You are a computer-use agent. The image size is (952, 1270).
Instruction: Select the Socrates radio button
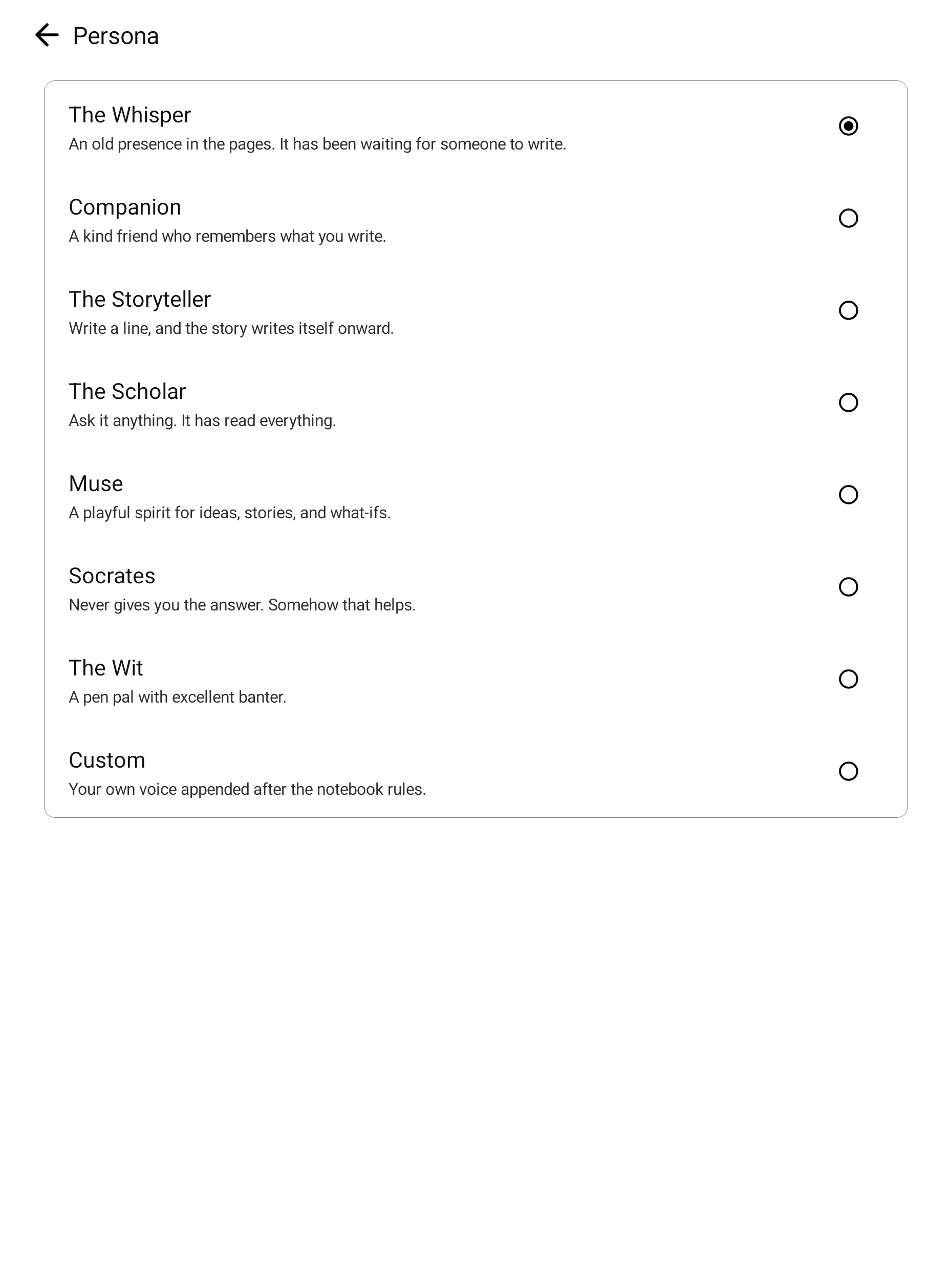pos(848,587)
